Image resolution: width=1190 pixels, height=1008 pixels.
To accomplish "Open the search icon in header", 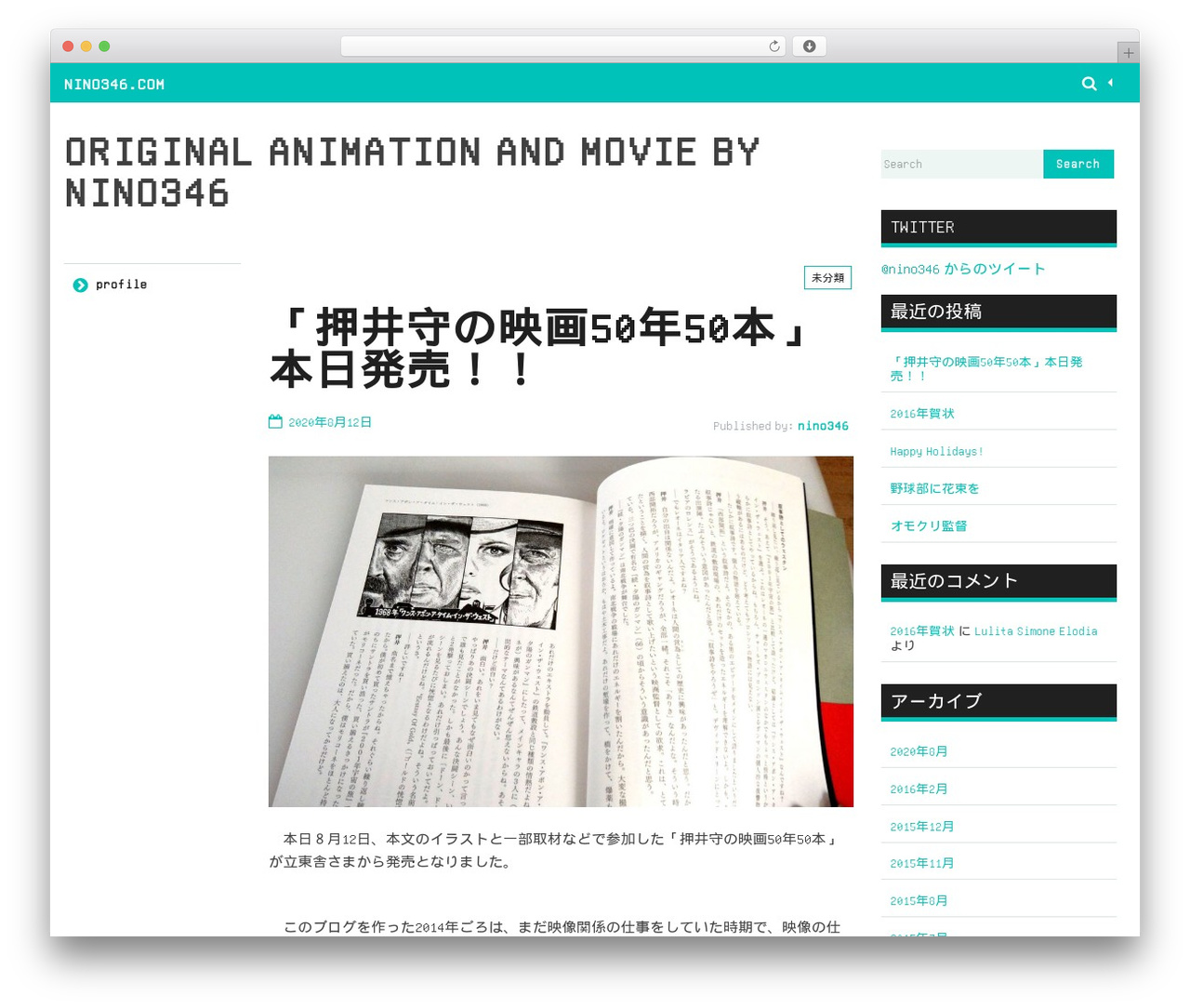I will pyautogui.click(x=1089, y=84).
